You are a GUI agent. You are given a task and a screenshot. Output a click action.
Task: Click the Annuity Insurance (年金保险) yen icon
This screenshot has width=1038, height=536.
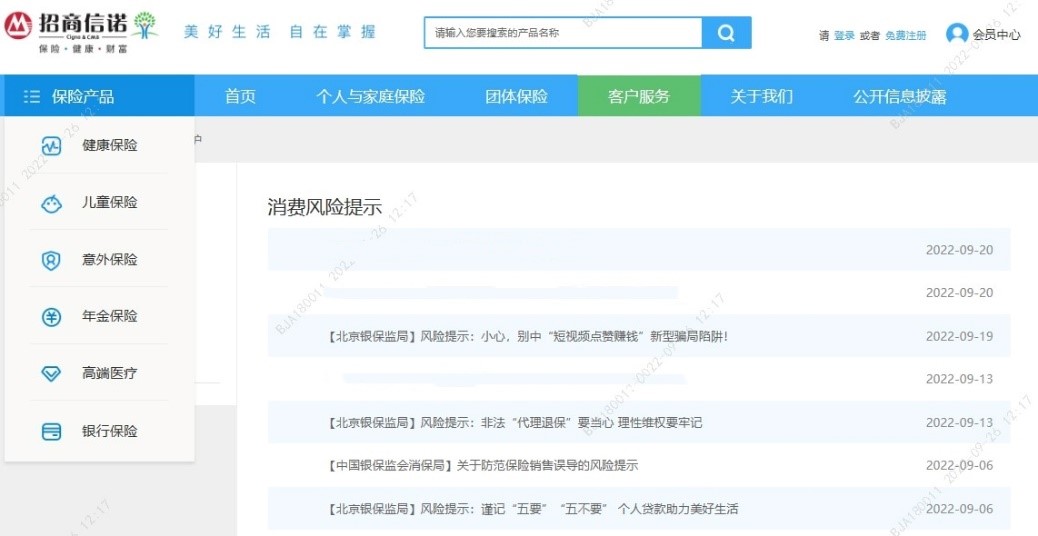51,317
